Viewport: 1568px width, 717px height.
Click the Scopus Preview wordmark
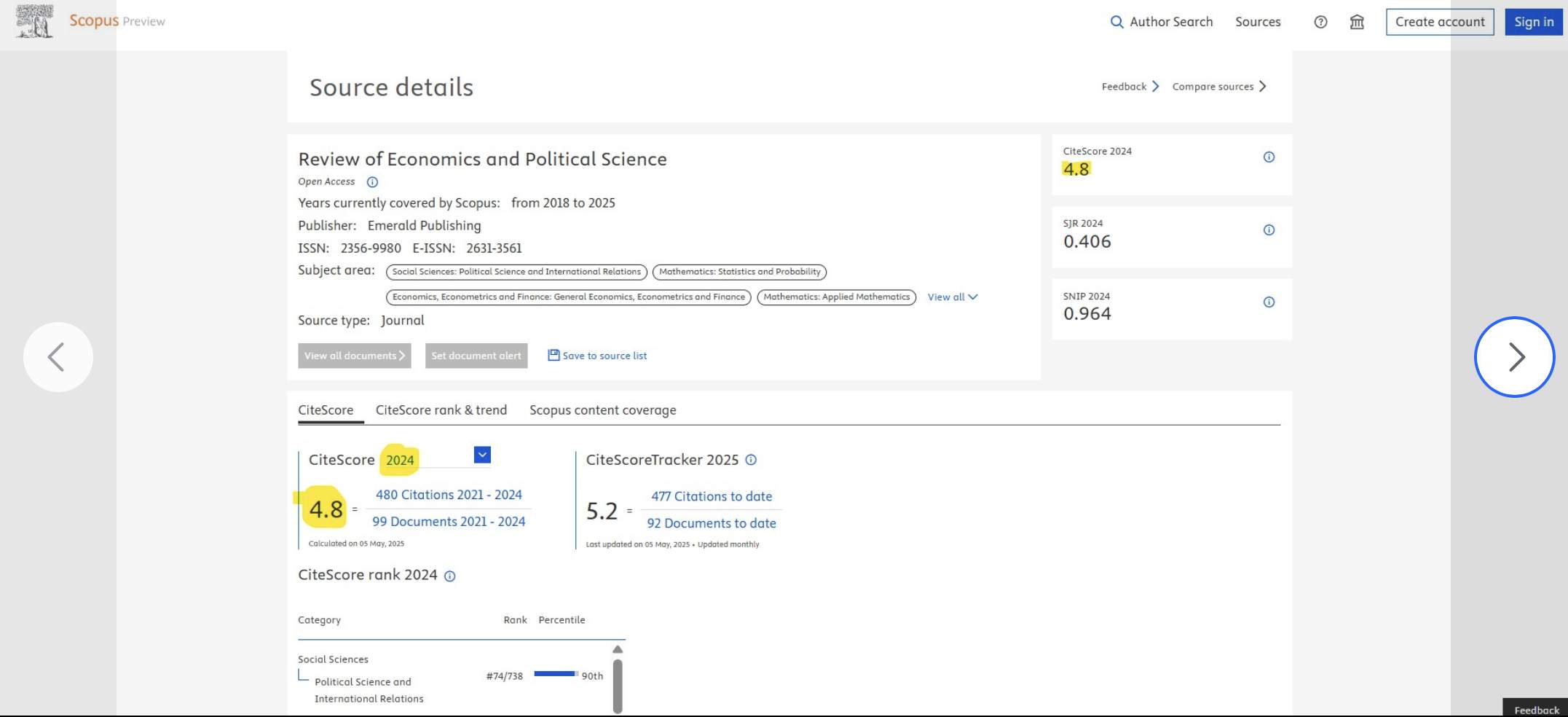point(117,21)
